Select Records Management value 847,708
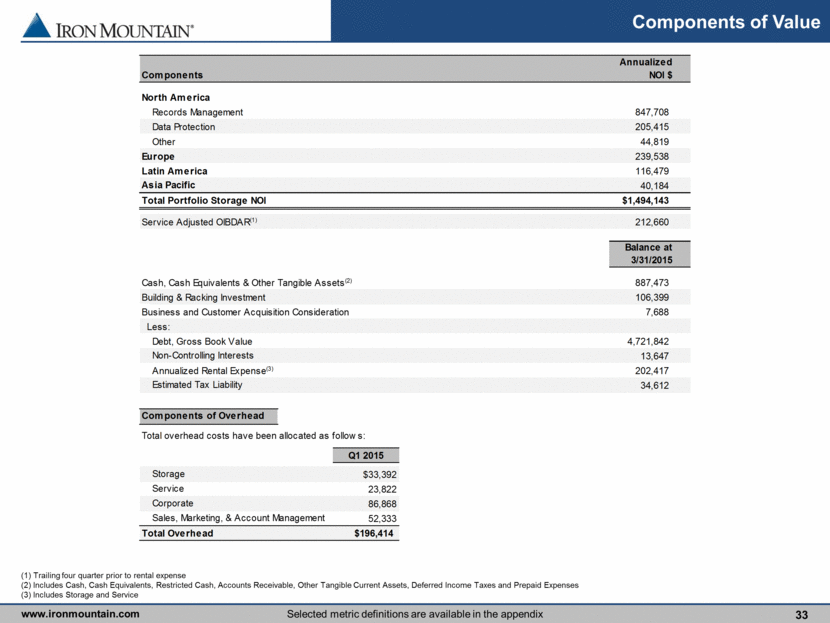This screenshot has width=830, height=623. tap(652, 112)
